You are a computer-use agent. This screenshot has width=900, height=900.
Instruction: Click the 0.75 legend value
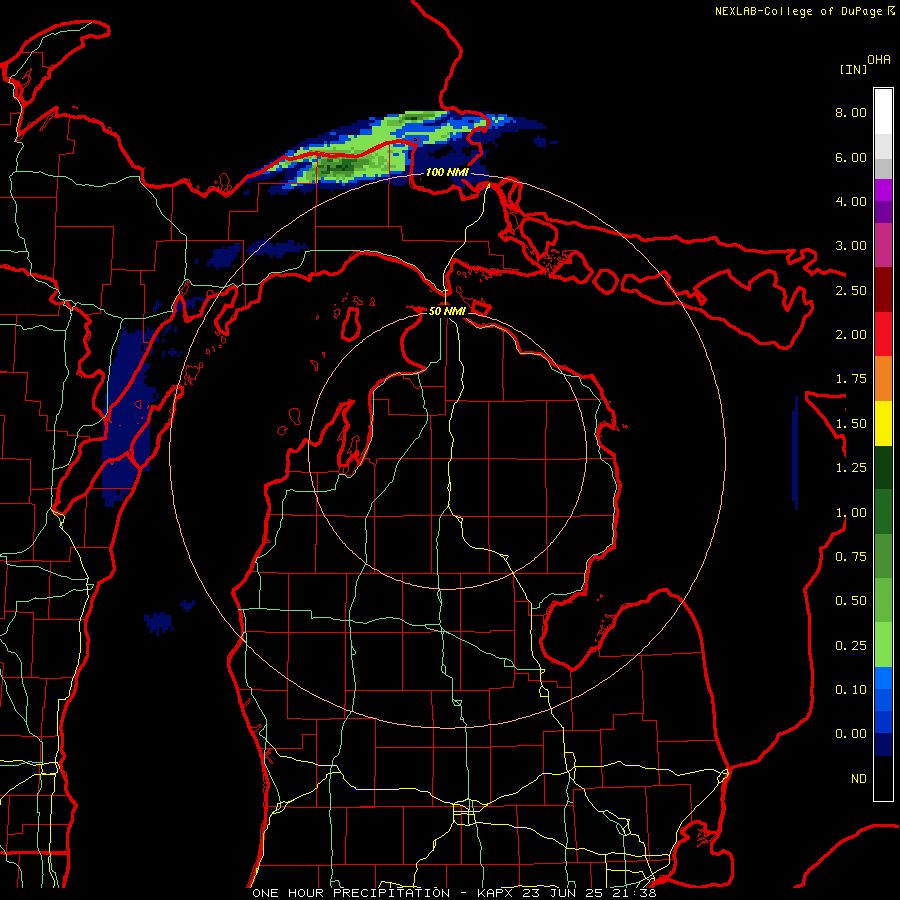pyautogui.click(x=850, y=557)
